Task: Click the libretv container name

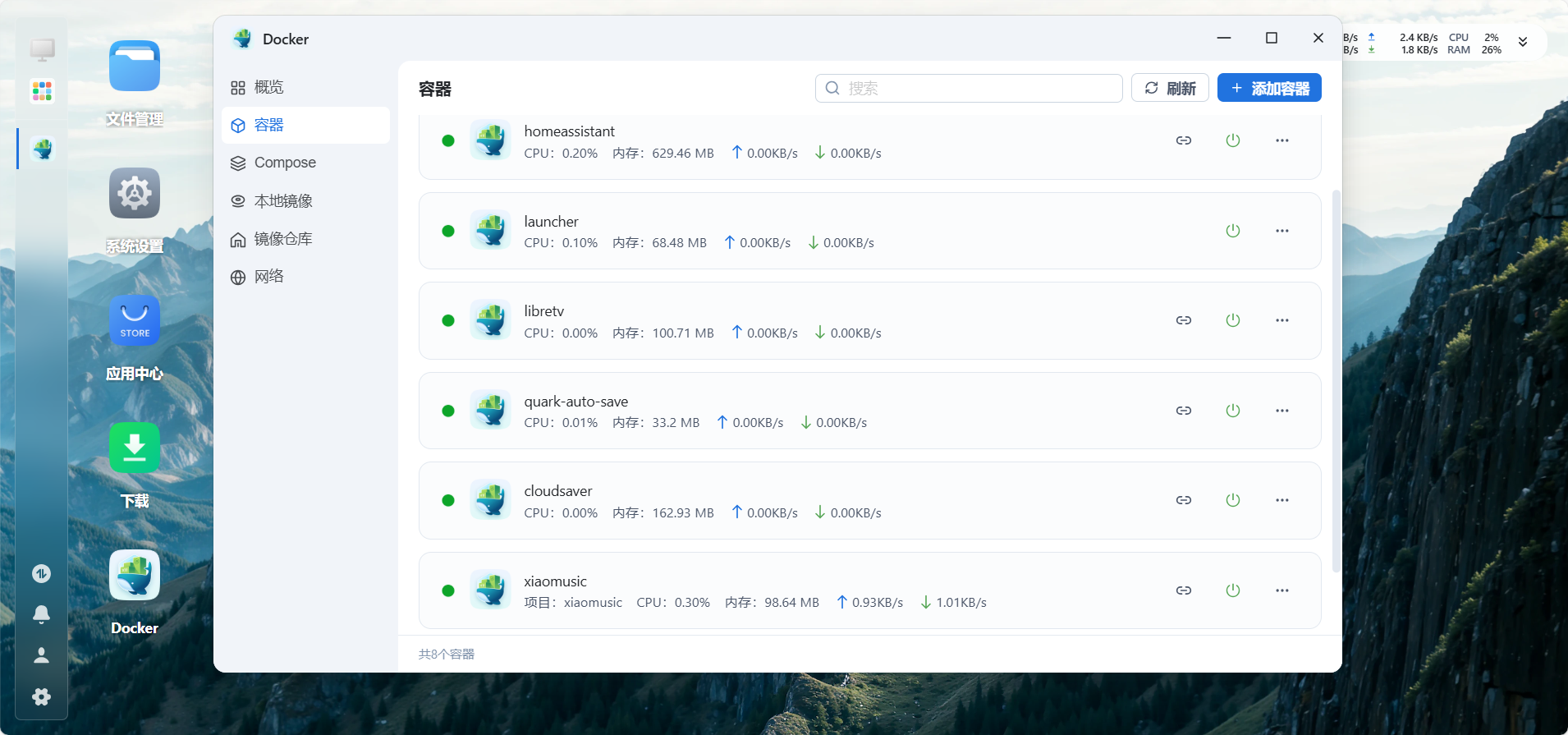Action: tap(544, 311)
